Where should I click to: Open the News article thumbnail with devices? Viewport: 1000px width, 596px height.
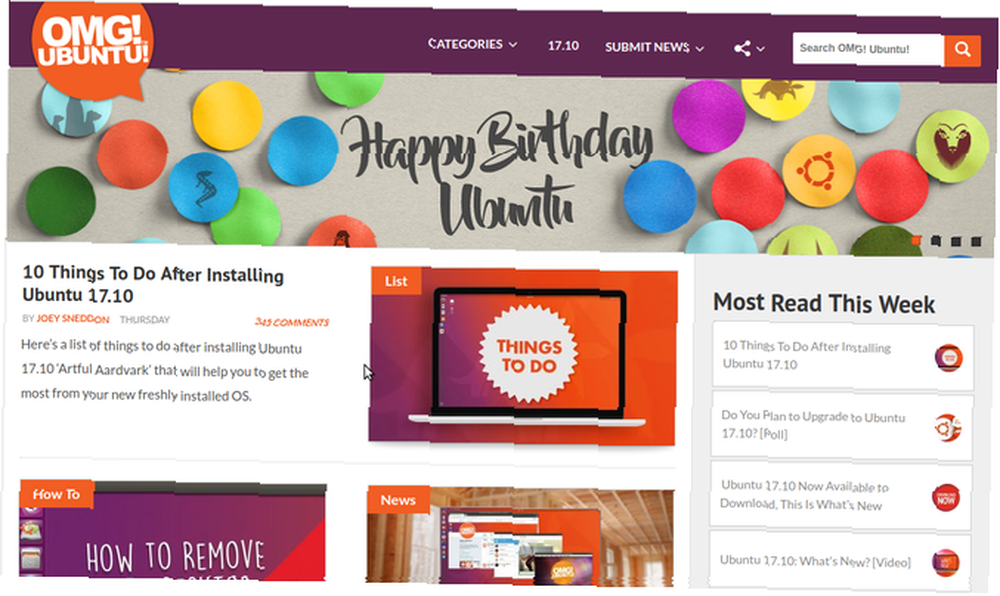coord(520,536)
